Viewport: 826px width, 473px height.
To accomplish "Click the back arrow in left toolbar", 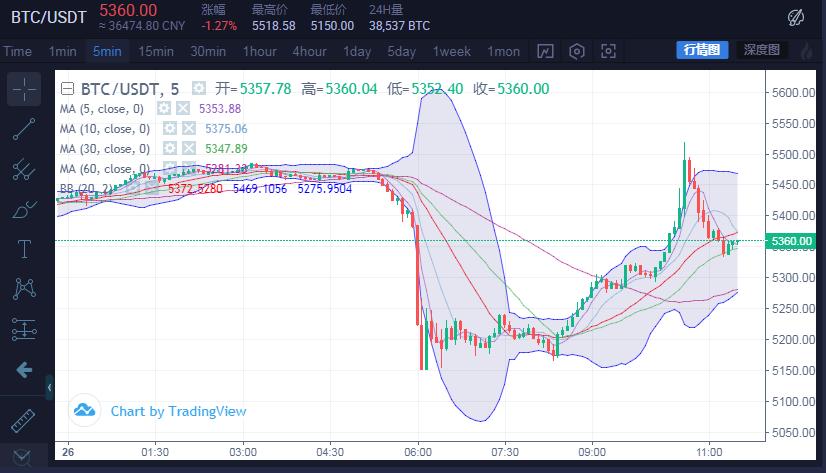I will point(25,370).
